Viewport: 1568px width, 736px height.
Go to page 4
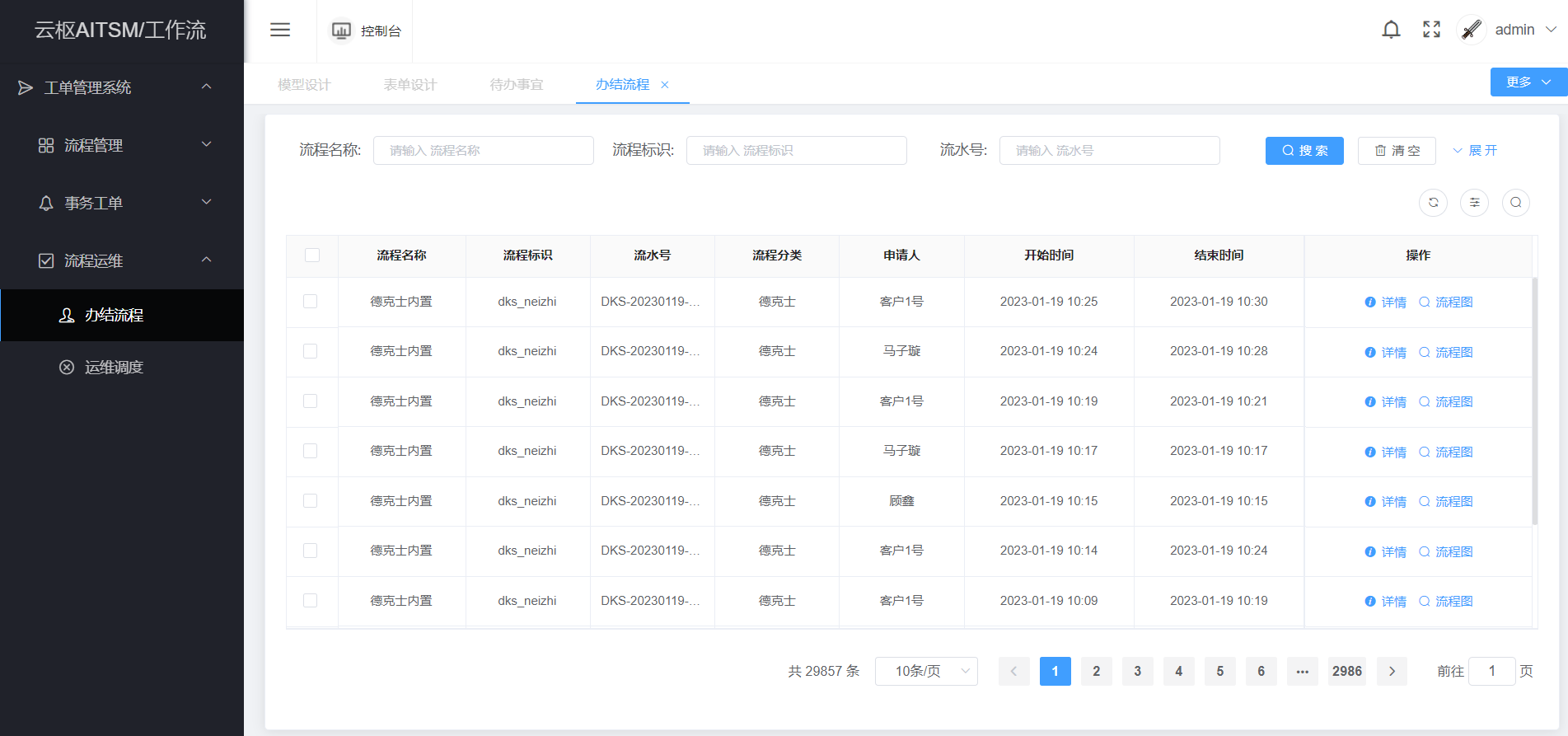point(1178,671)
